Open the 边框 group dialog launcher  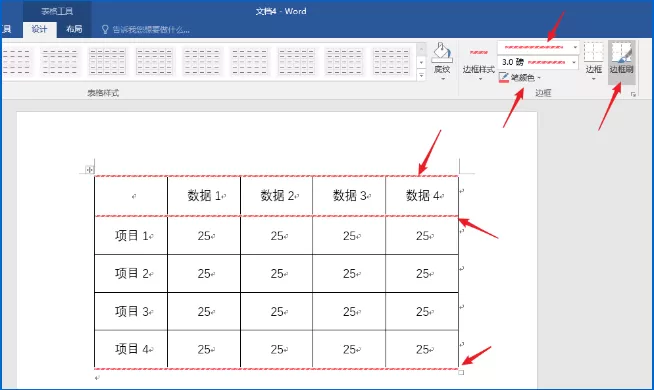tap(633, 95)
